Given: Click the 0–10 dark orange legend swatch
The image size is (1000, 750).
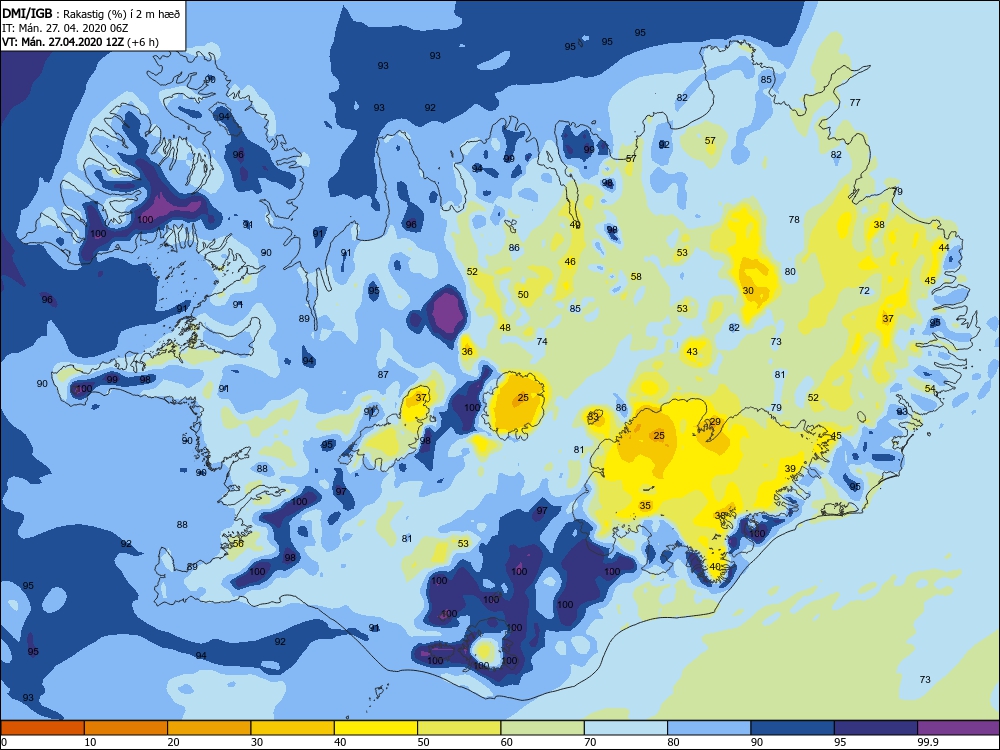Looking at the screenshot, I should tap(42, 728).
